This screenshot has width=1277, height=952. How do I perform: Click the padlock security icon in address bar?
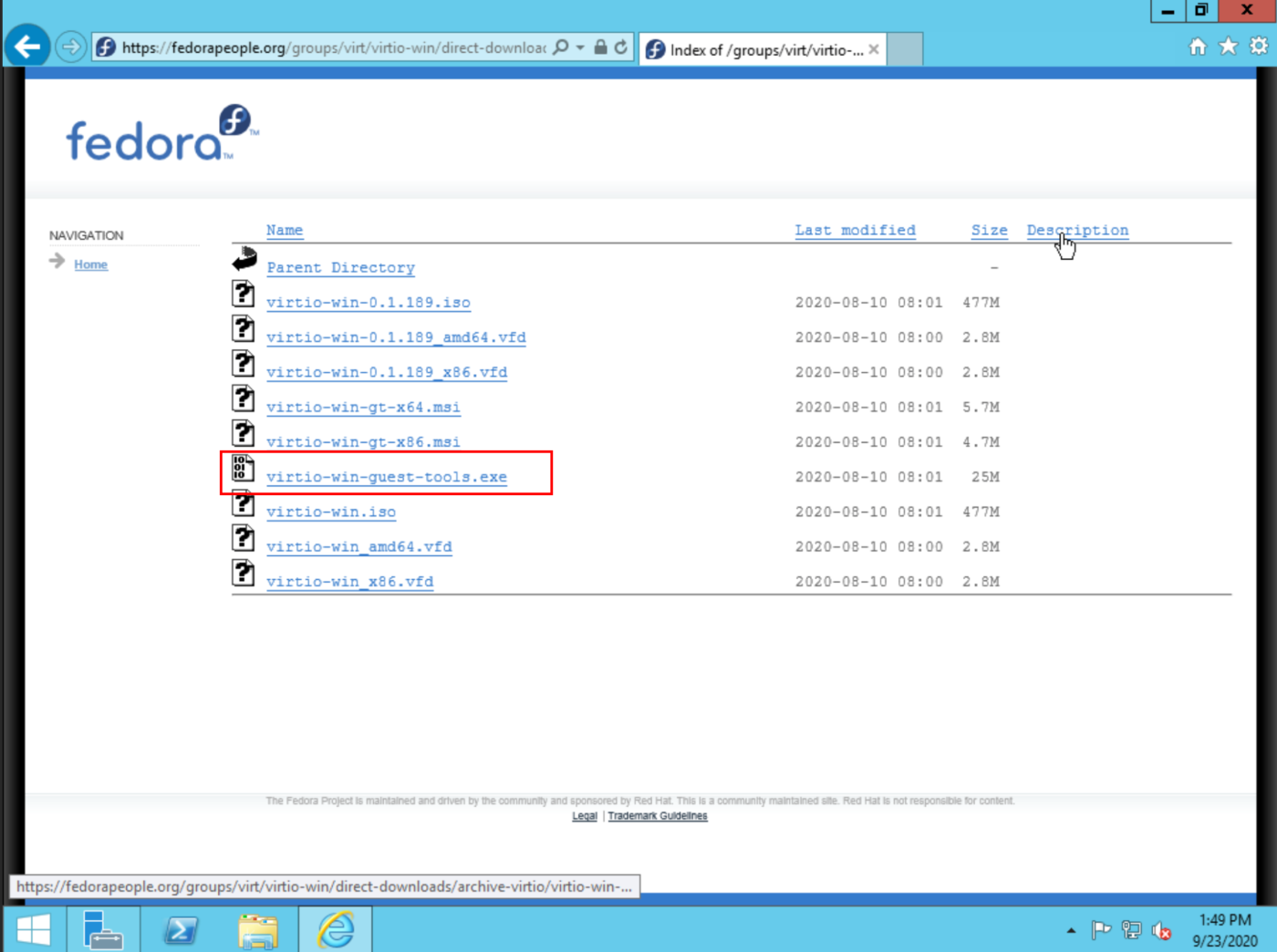[601, 47]
